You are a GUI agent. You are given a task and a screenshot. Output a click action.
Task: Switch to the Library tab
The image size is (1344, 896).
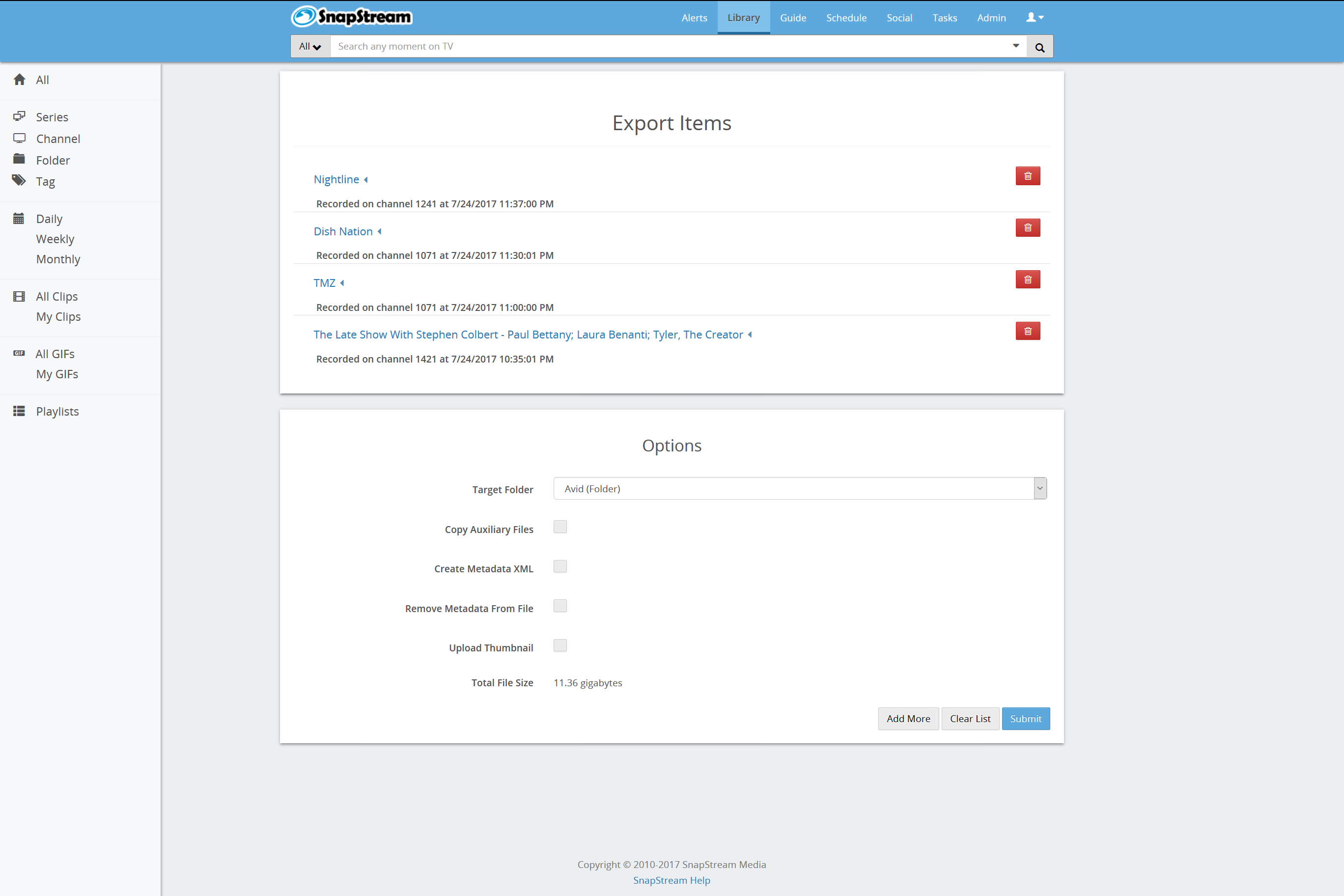click(x=743, y=18)
